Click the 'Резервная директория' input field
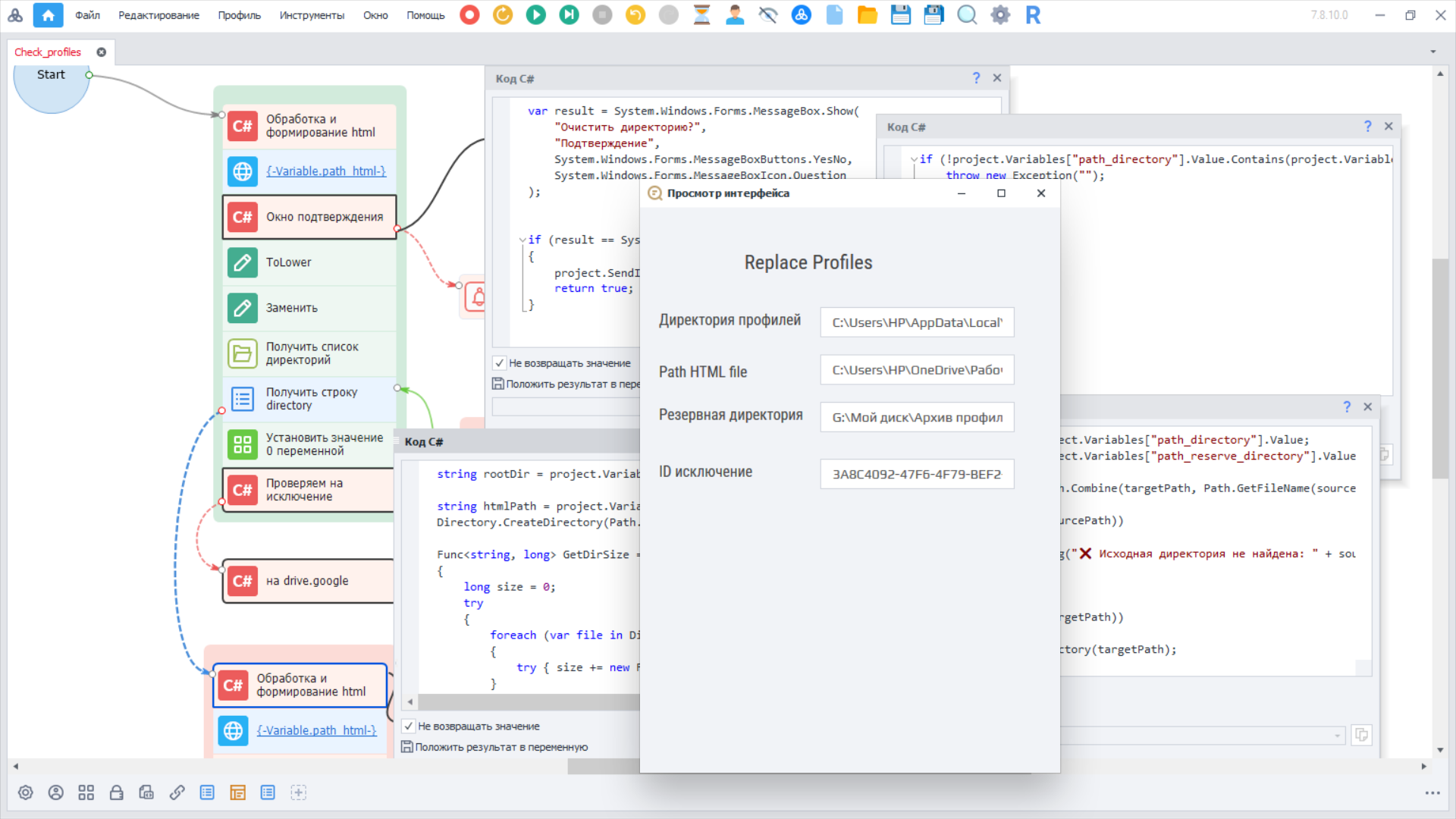 point(917,417)
